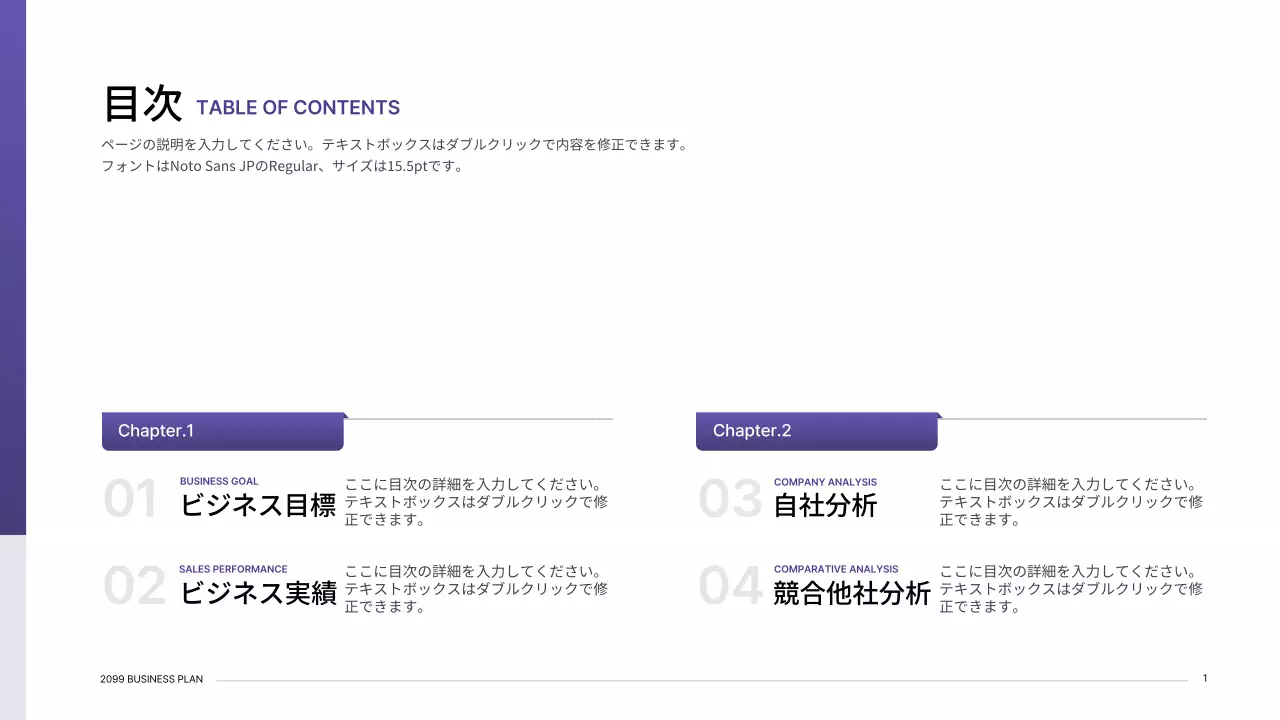This screenshot has width=1280, height=720.
Task: Select the SALES PERFORMANCE label
Action: (233, 568)
